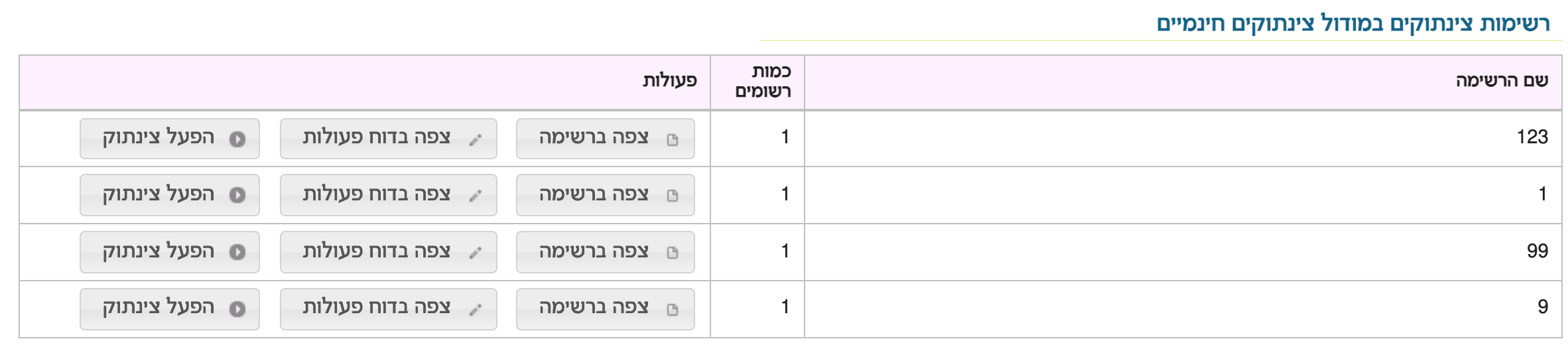Click the pencil icon in row 123

click(x=476, y=140)
